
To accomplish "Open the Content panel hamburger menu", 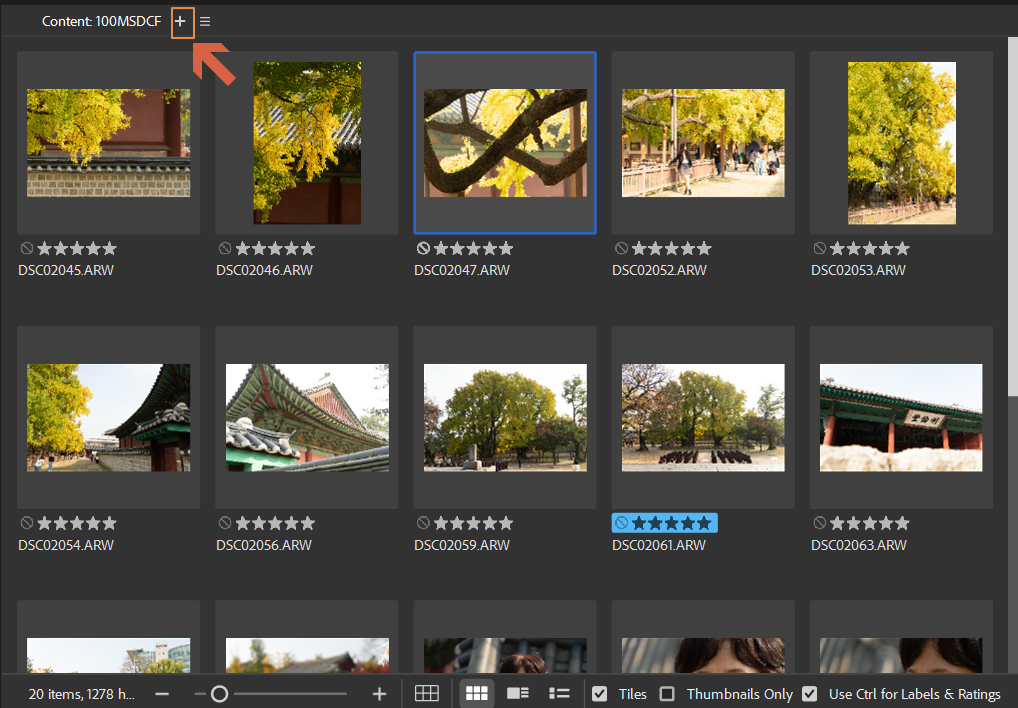I will point(205,21).
